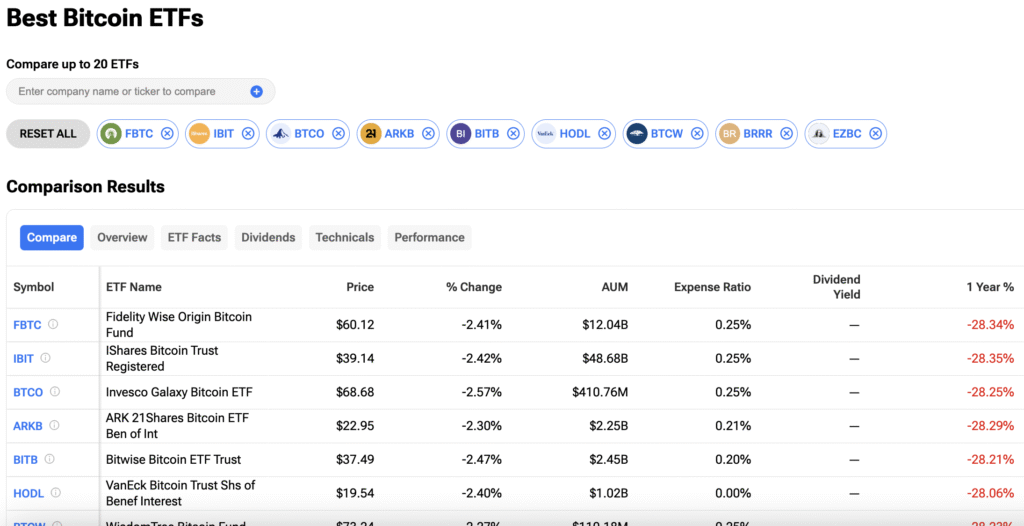
Task: Open the BITB symbol link in table
Action: (x=25, y=460)
